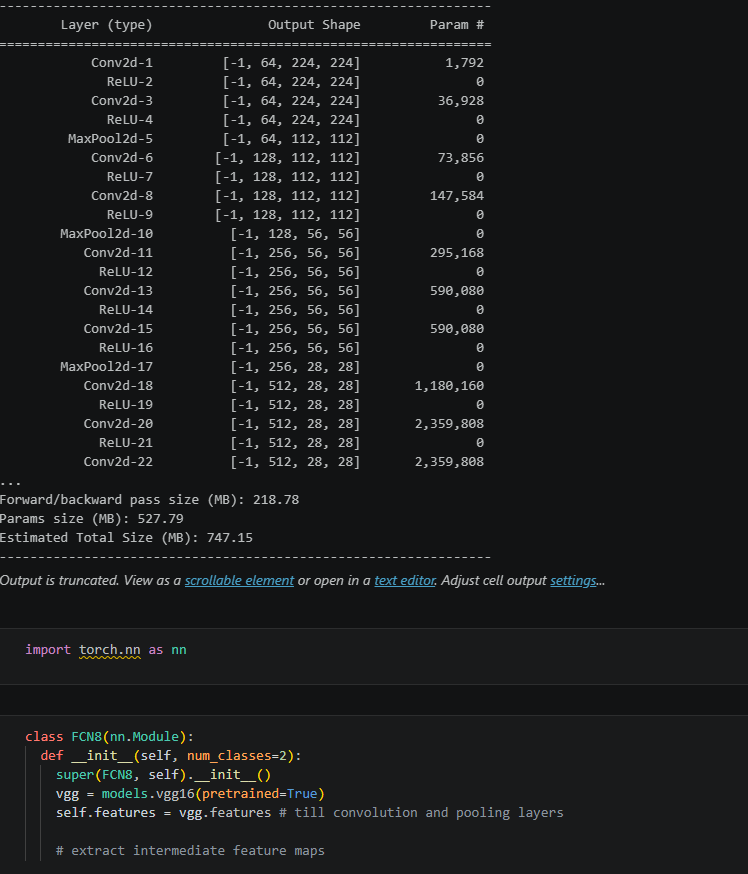Click the class FCN8 definition line
The image size is (748, 874).
coord(109,736)
